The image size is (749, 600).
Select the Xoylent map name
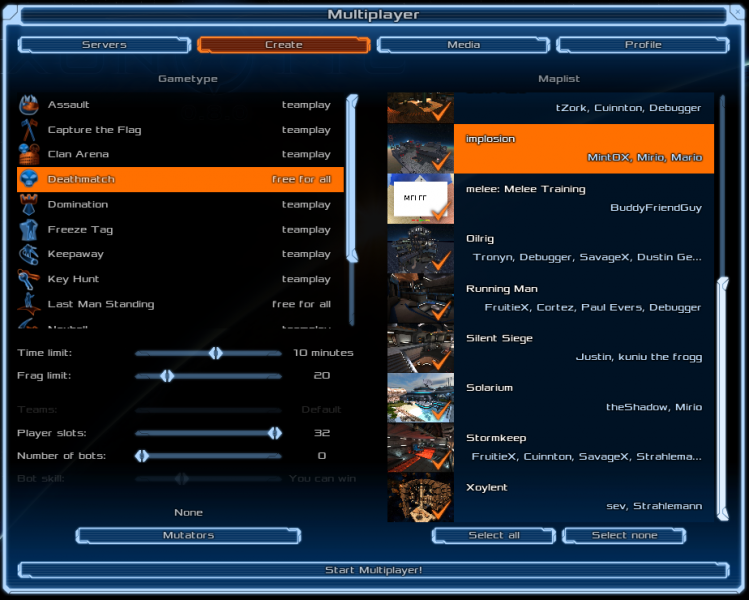coord(486,488)
